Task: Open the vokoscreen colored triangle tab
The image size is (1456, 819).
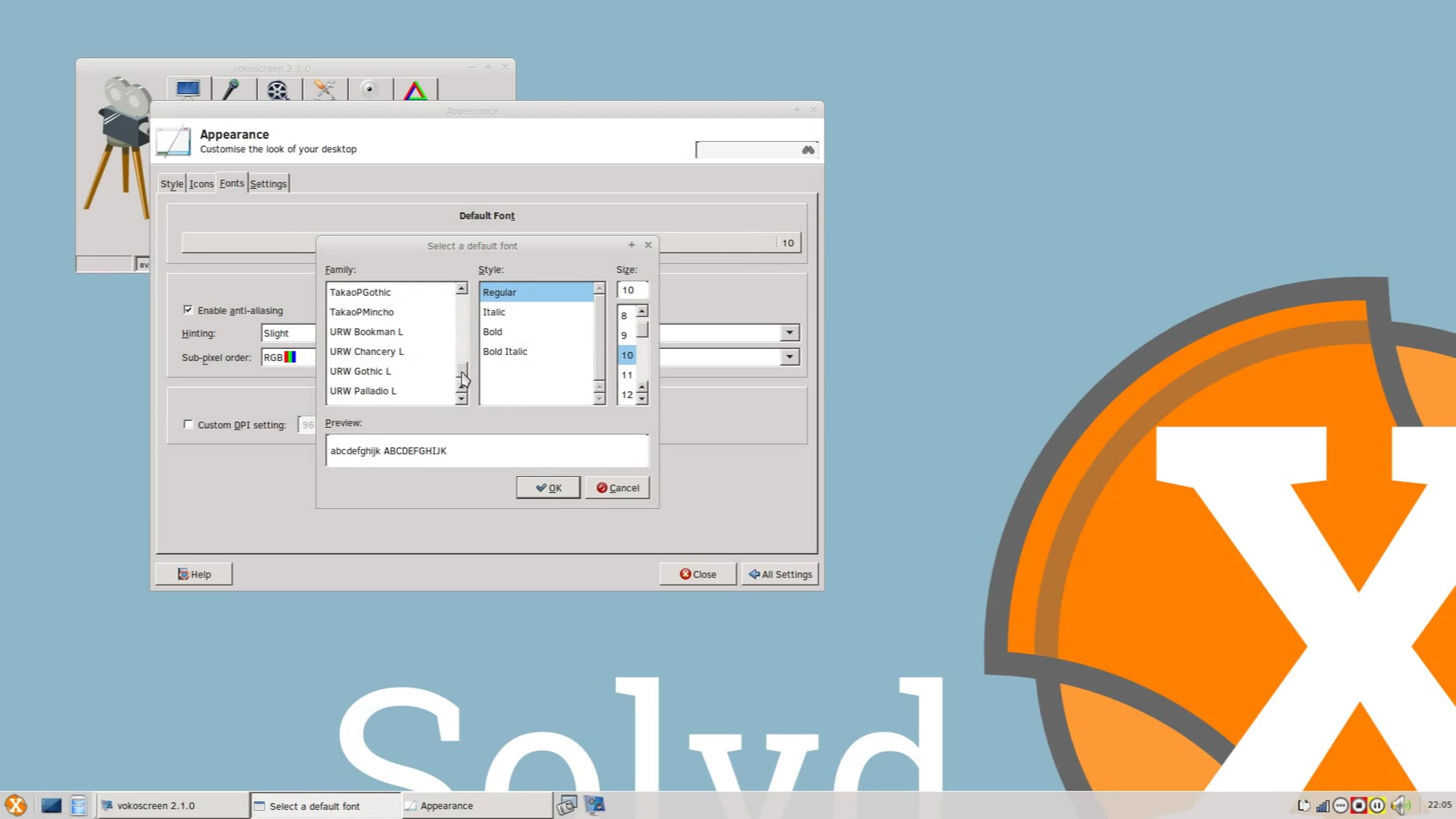Action: (415, 90)
